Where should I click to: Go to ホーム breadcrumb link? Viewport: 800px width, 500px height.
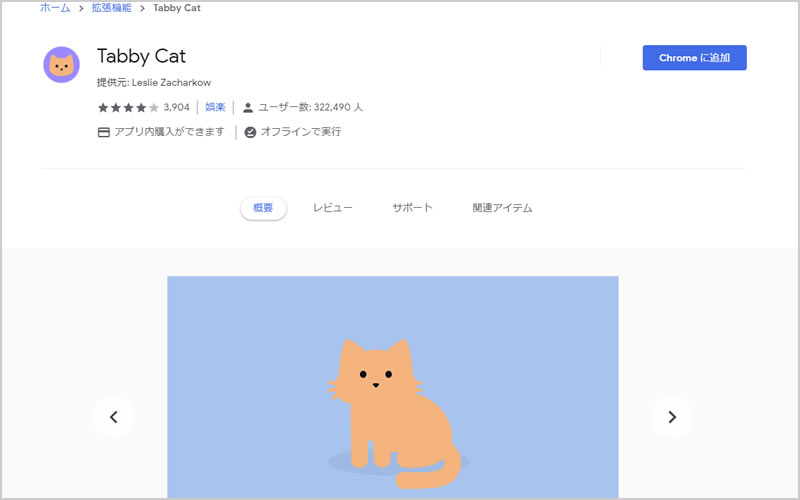click(55, 8)
